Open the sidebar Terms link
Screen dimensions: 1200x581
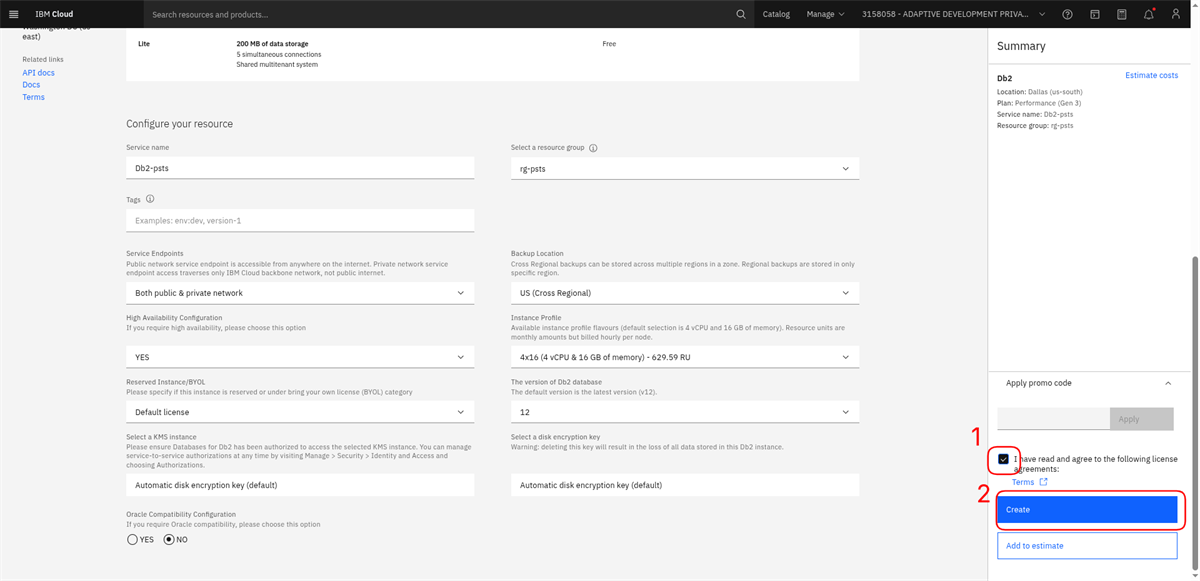coord(33,97)
